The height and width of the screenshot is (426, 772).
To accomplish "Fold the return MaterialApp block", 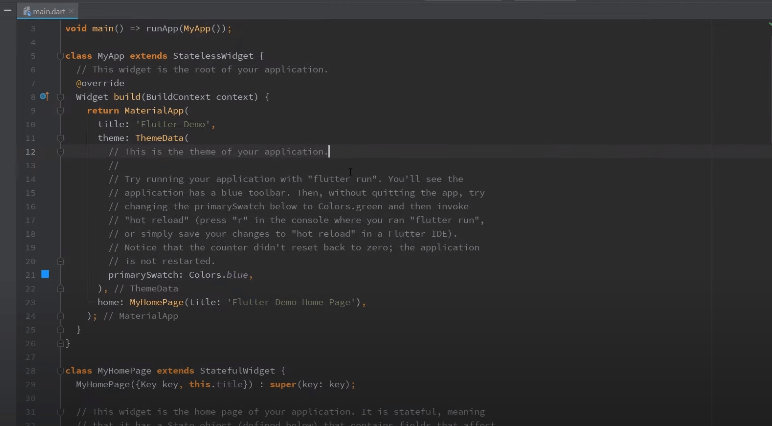I will click(x=61, y=111).
